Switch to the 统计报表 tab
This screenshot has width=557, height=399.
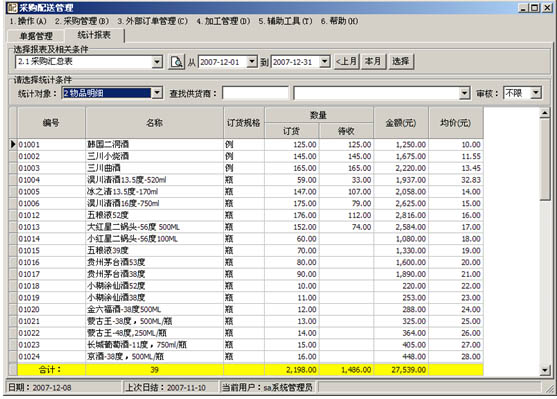point(94,35)
